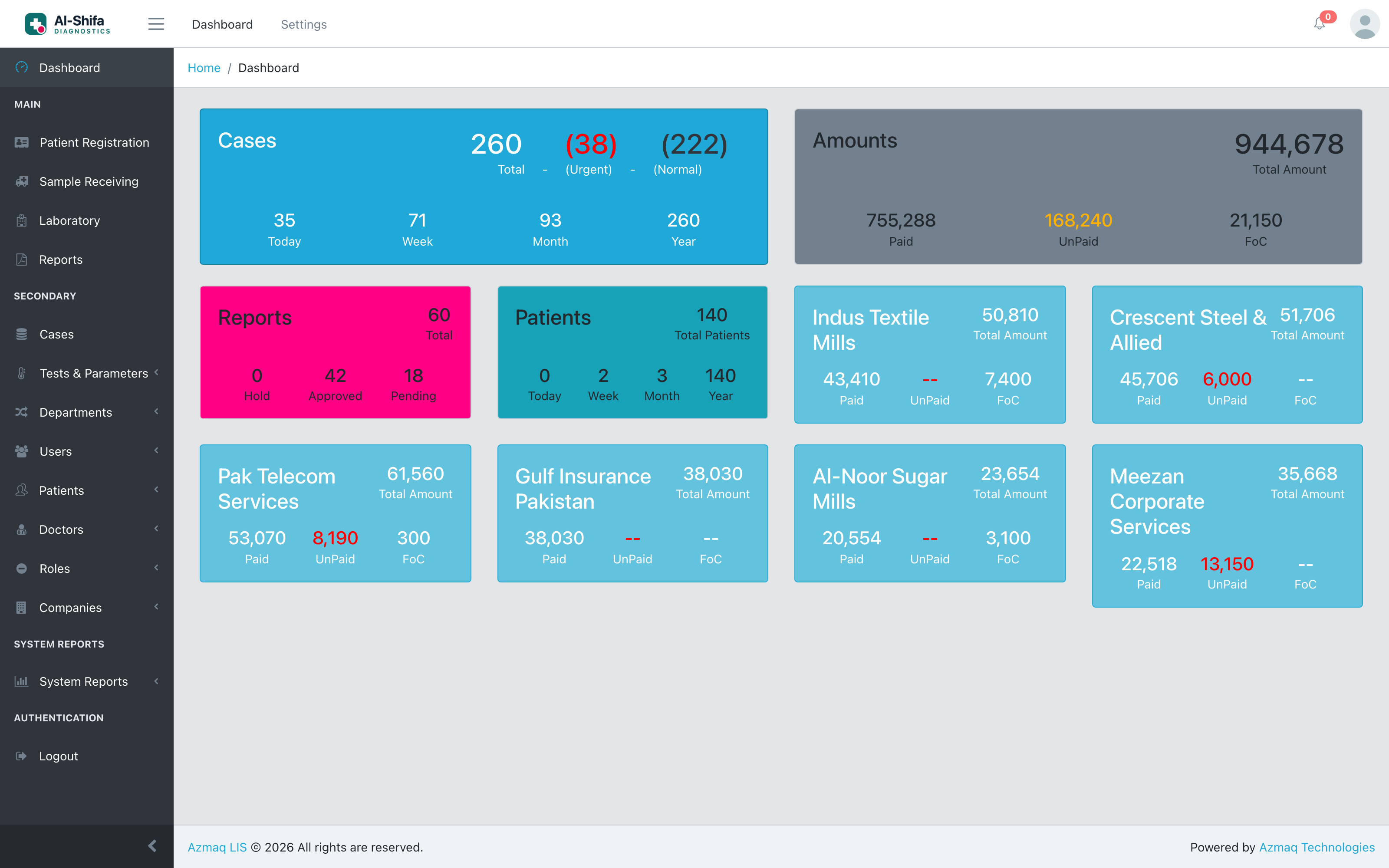The height and width of the screenshot is (868, 1389).
Task: Click the 42 Approved reports value
Action: point(335,376)
